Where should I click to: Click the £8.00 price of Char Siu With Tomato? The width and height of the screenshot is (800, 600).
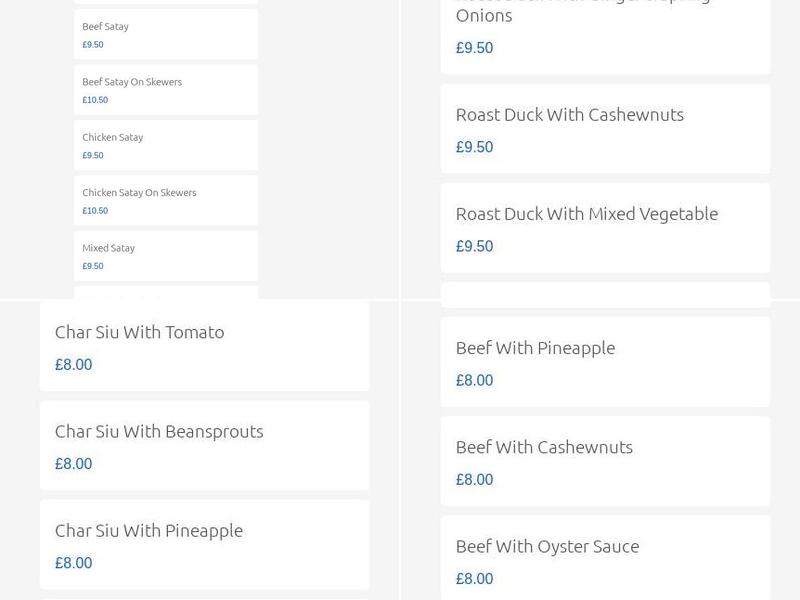pos(73,365)
